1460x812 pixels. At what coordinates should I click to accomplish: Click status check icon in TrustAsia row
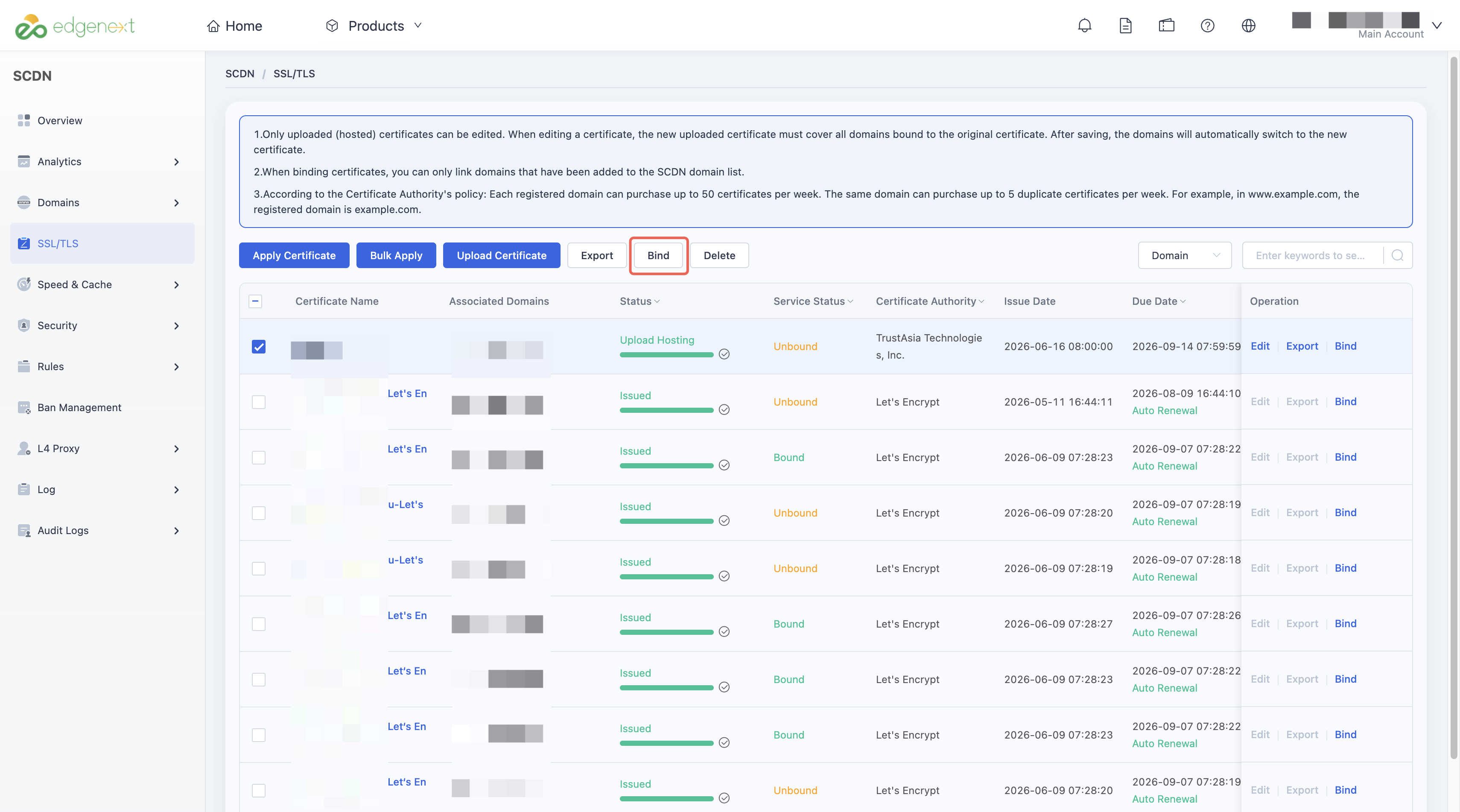pos(724,354)
